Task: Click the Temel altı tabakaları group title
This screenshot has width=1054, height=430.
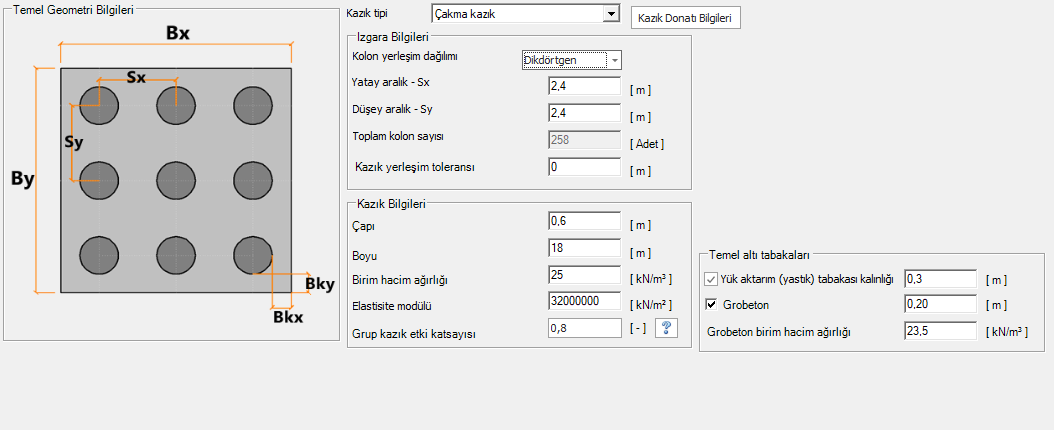Action: (x=760, y=255)
